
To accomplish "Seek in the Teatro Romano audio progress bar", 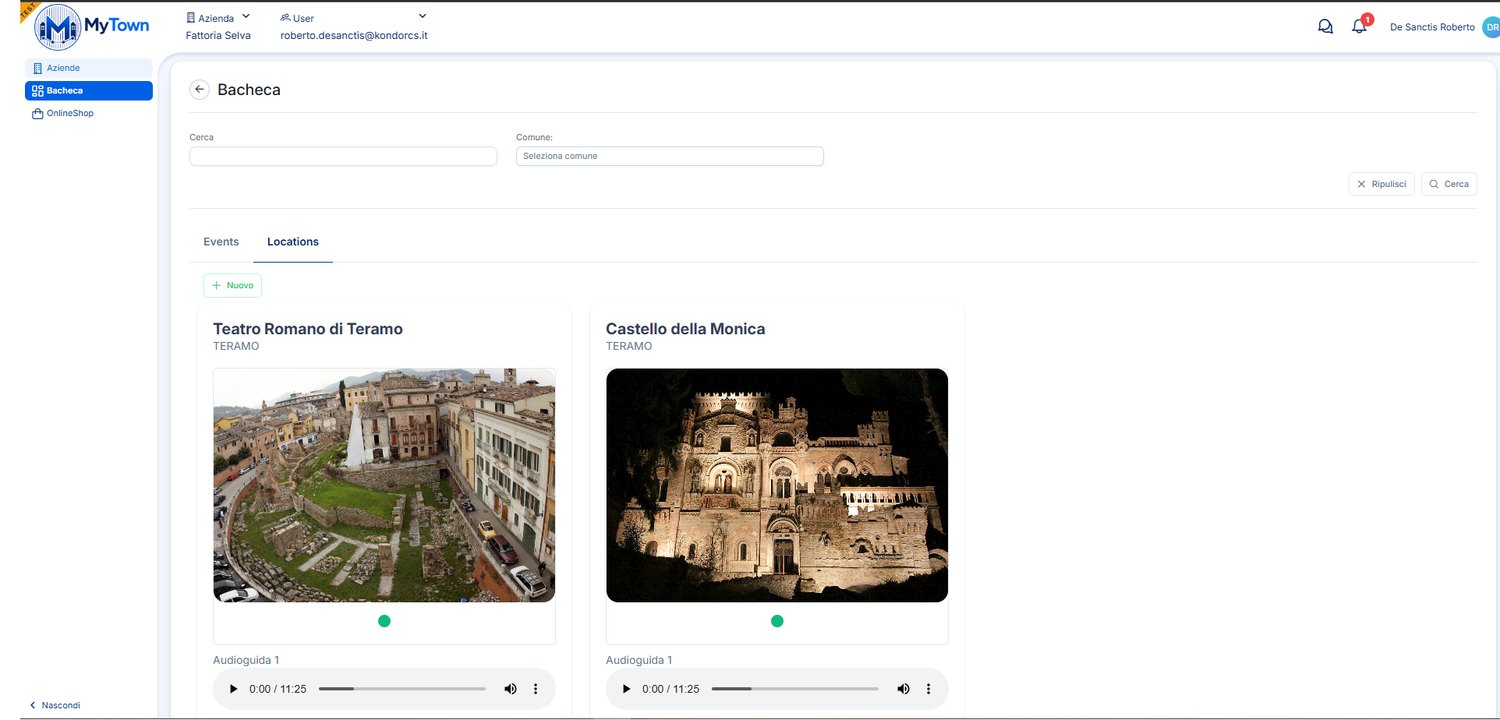I will pos(402,689).
